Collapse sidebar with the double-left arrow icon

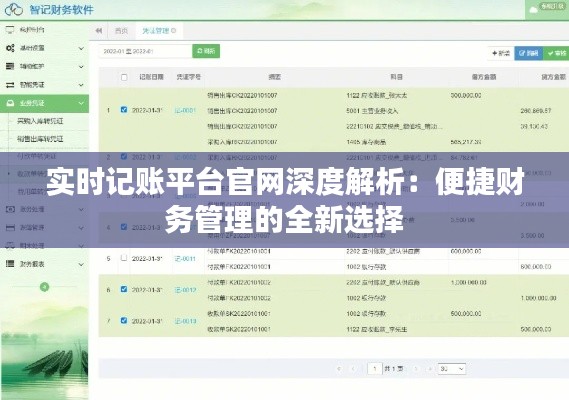(x=99, y=31)
